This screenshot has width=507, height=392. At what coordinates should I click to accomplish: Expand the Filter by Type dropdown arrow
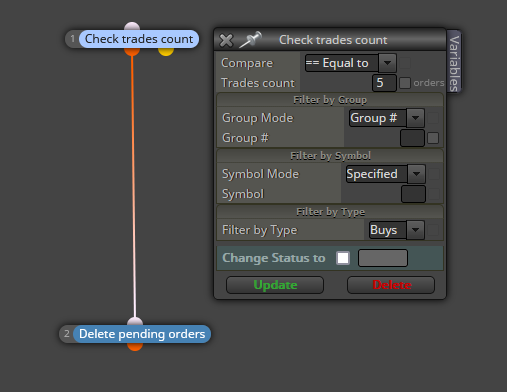tap(415, 230)
